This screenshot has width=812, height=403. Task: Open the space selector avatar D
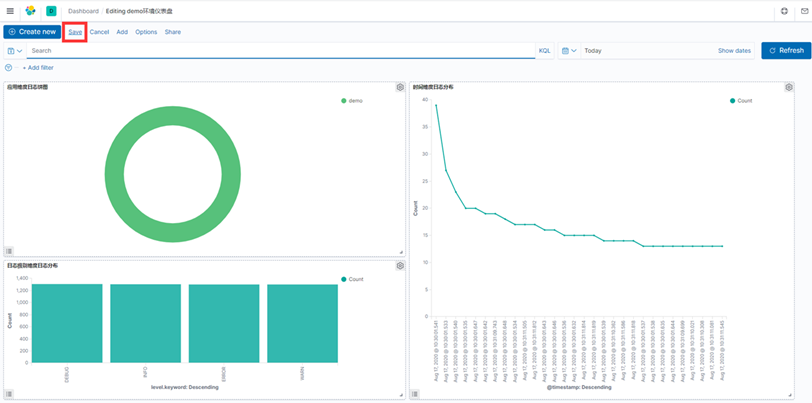point(51,11)
